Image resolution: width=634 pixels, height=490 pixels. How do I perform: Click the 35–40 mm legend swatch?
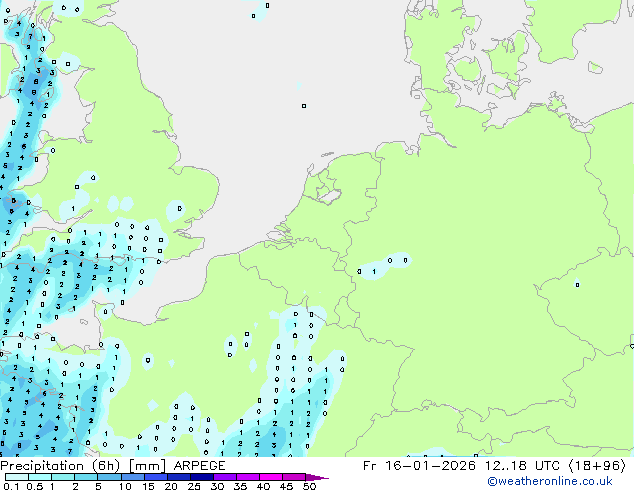[x=247, y=477]
